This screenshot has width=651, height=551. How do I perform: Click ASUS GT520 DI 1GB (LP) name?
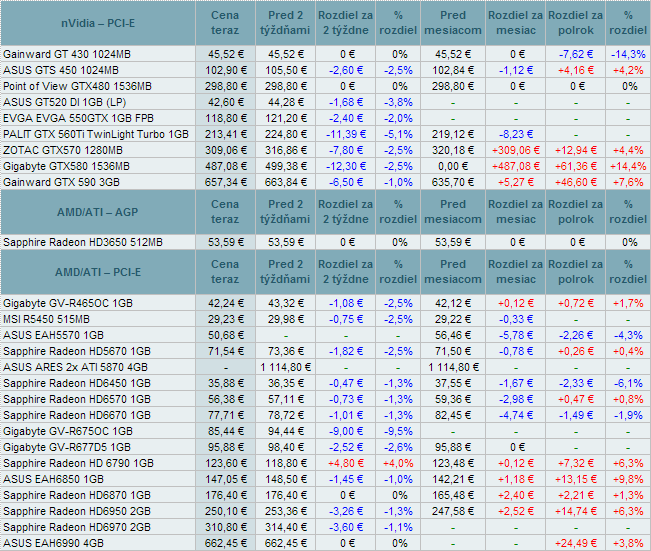(64, 102)
